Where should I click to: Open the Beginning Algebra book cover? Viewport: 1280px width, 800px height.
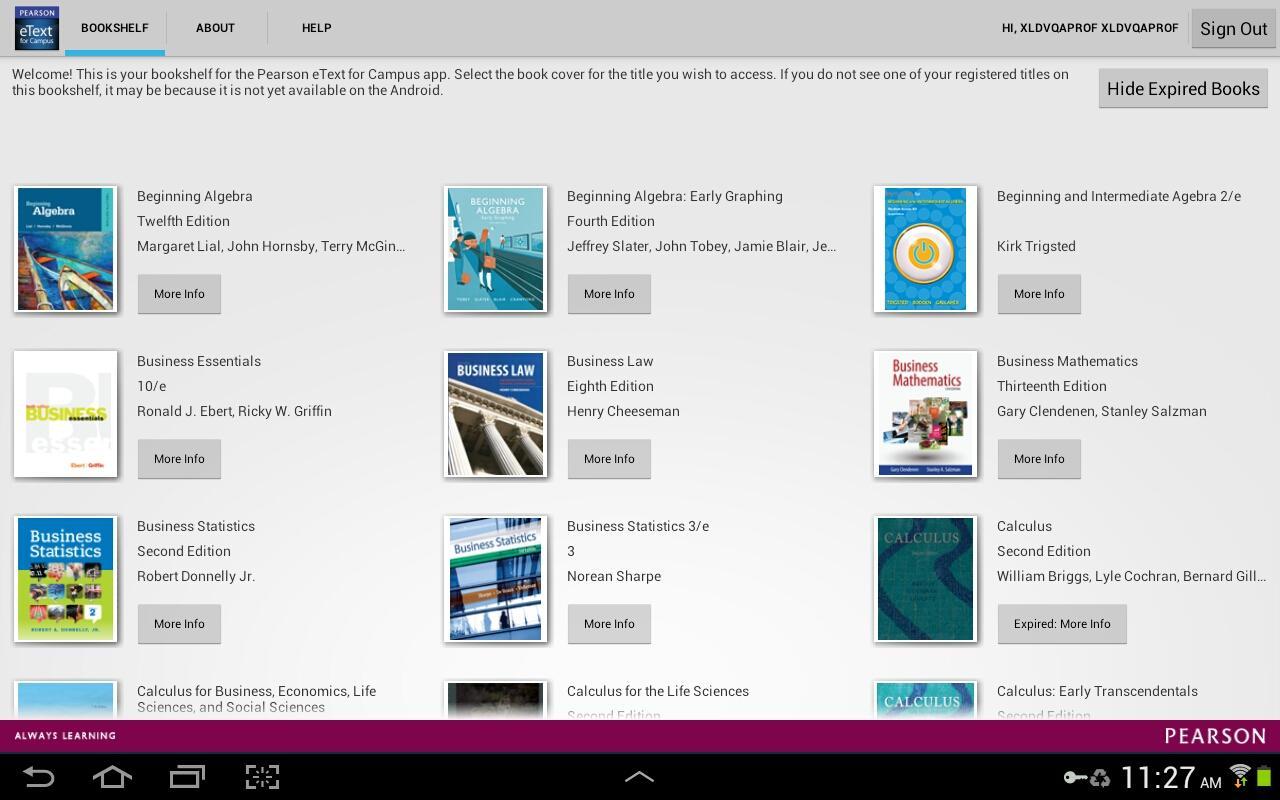coord(65,248)
